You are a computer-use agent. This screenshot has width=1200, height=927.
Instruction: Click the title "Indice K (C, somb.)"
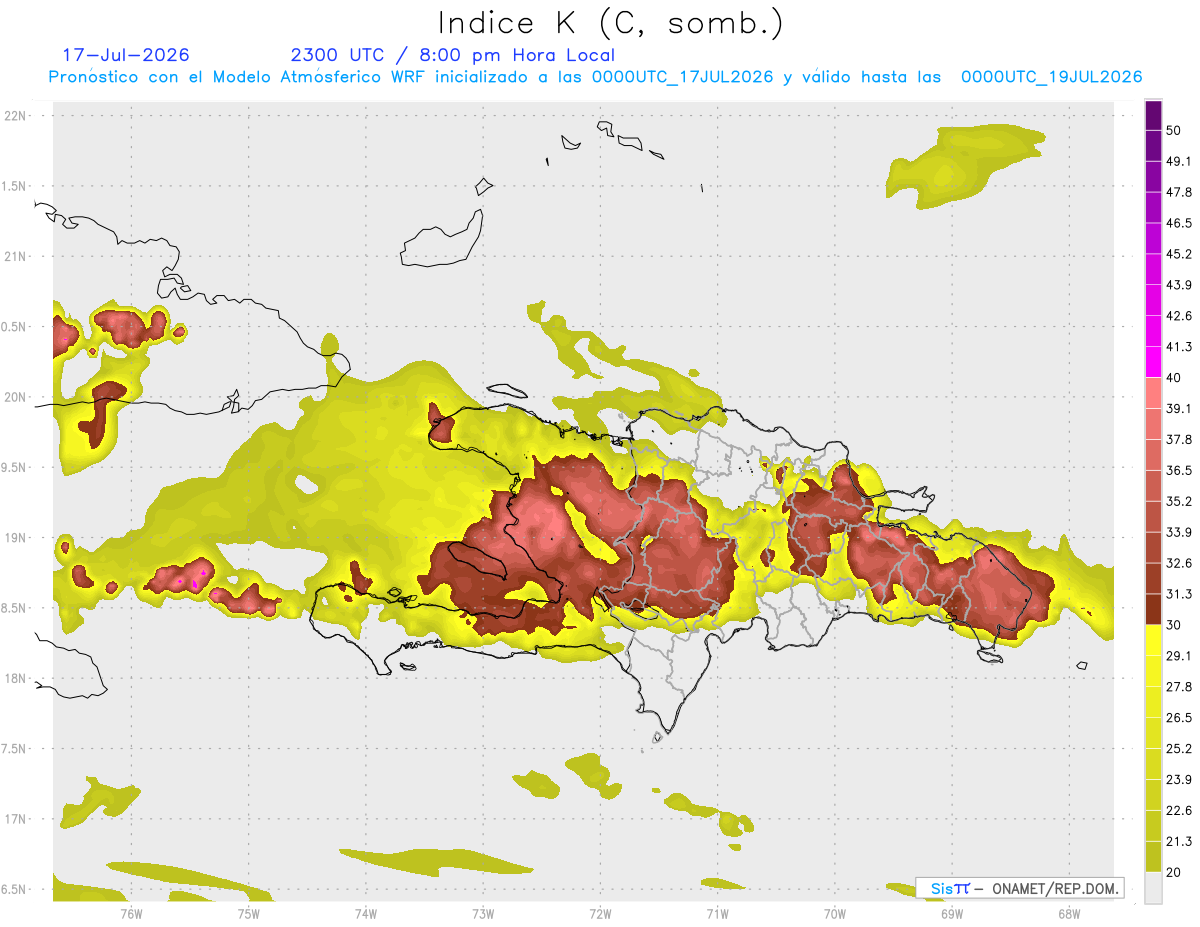point(611,24)
